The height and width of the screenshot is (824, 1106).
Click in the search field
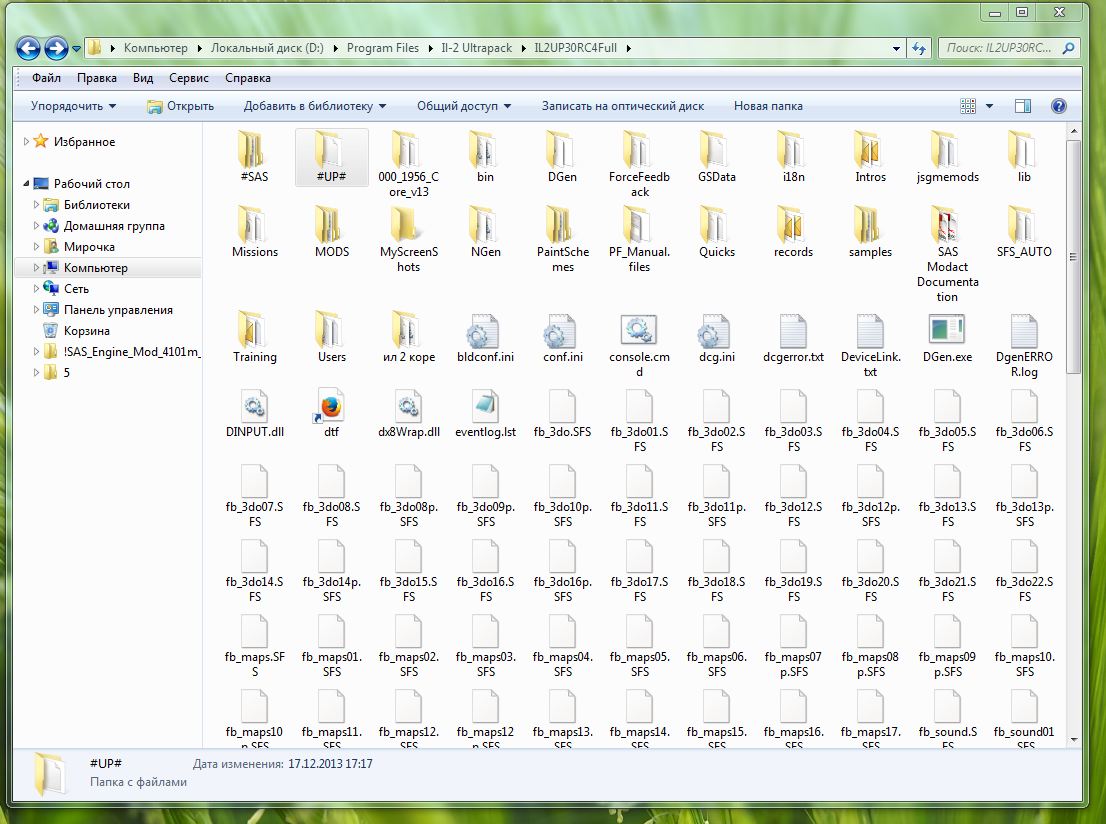[1000, 48]
